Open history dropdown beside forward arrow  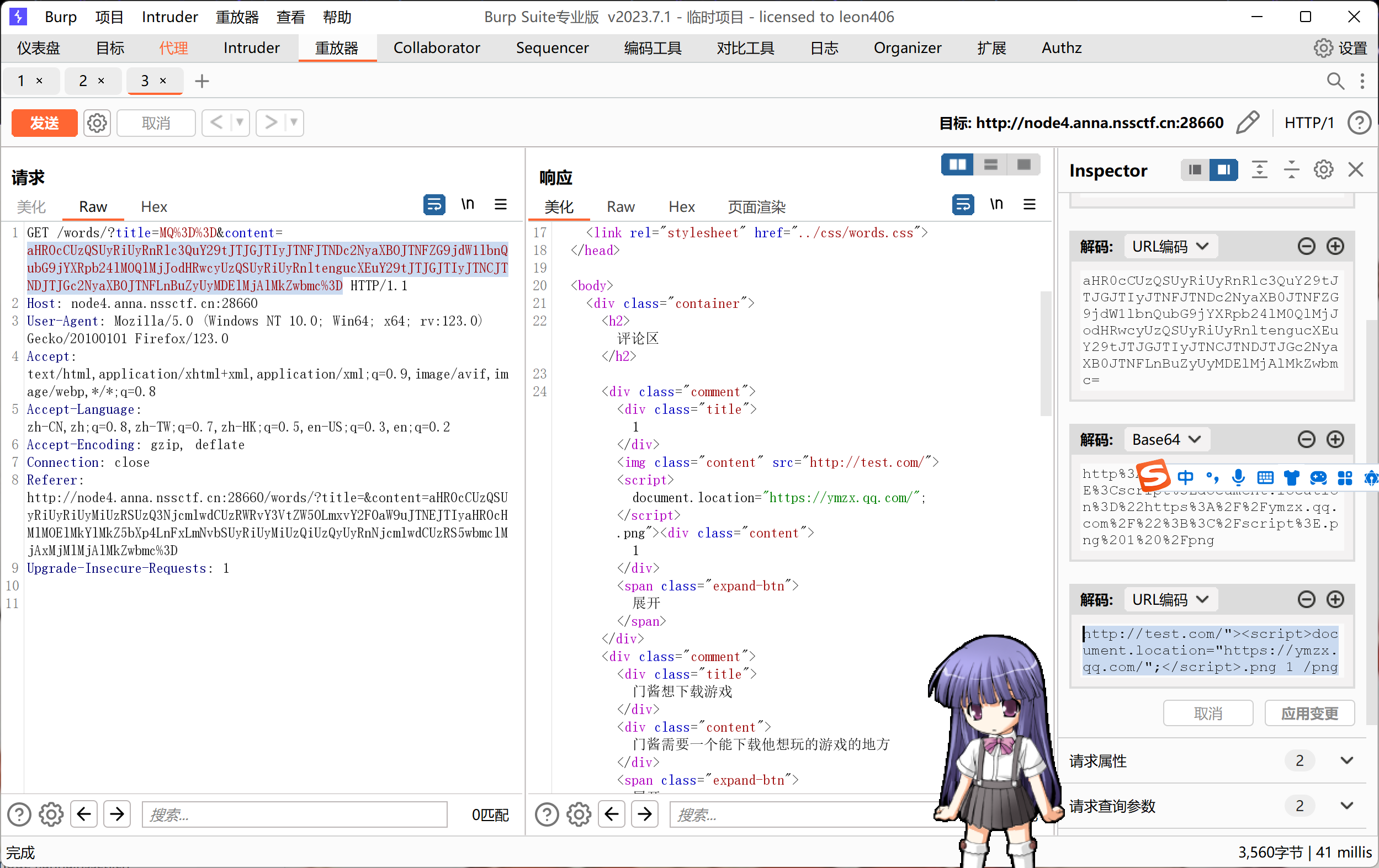(x=294, y=123)
